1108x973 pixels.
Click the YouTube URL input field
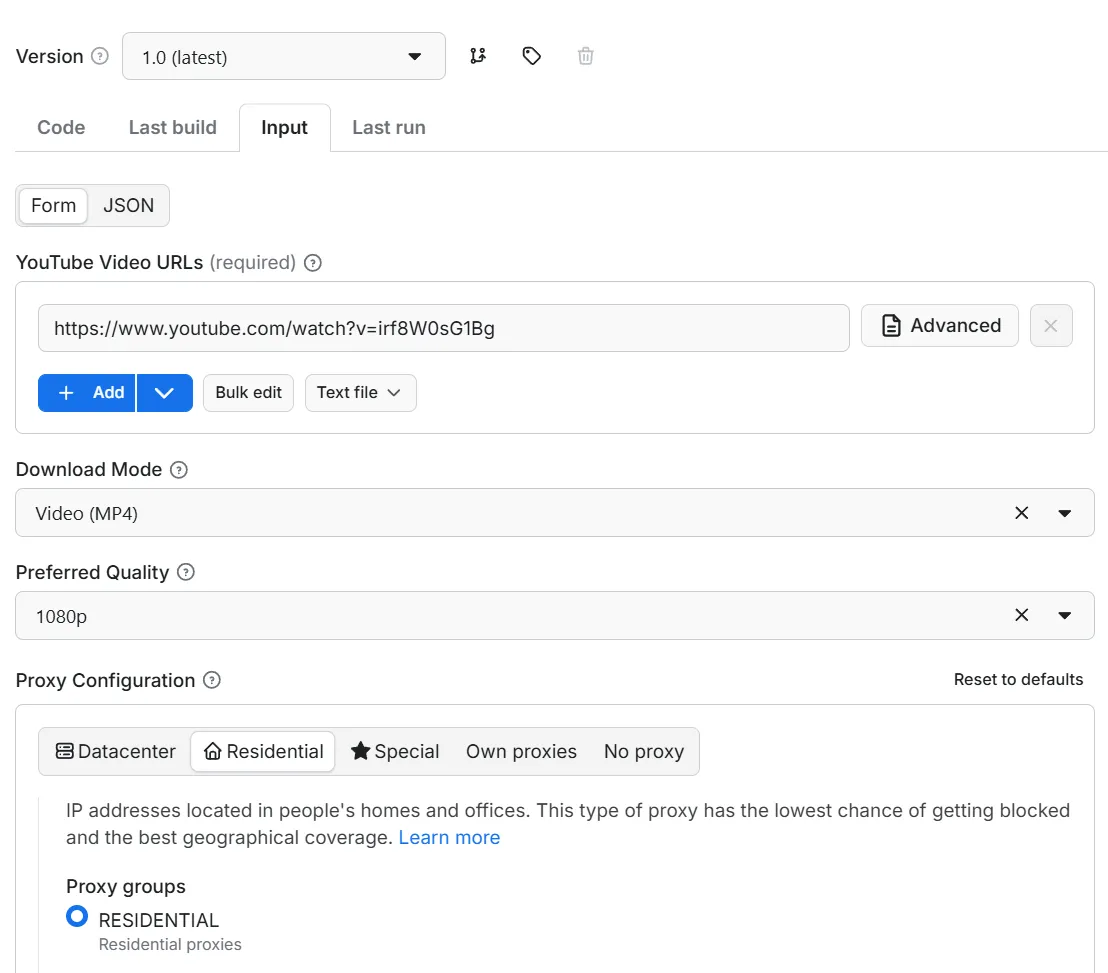(x=443, y=328)
